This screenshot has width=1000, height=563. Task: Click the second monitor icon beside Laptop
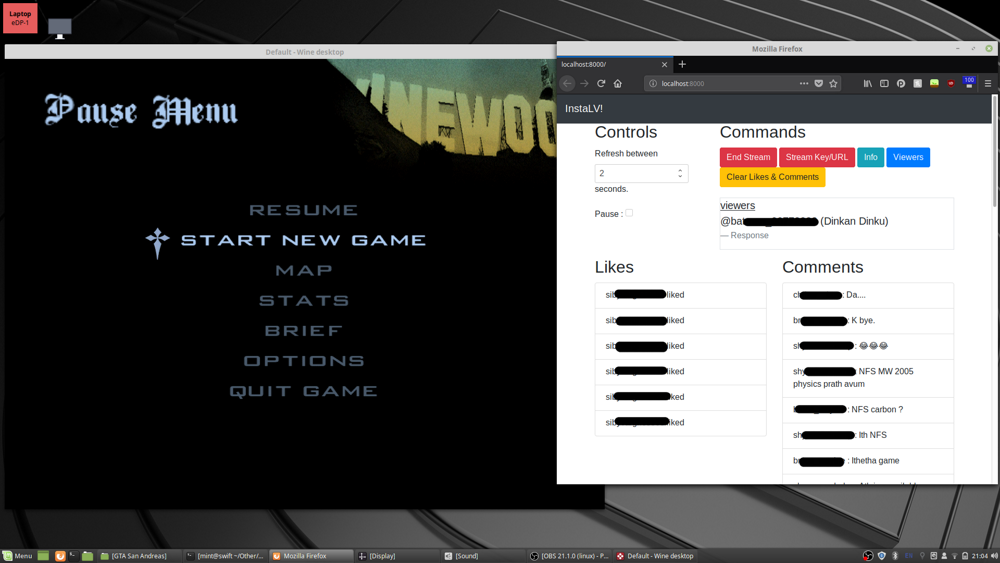click(60, 28)
